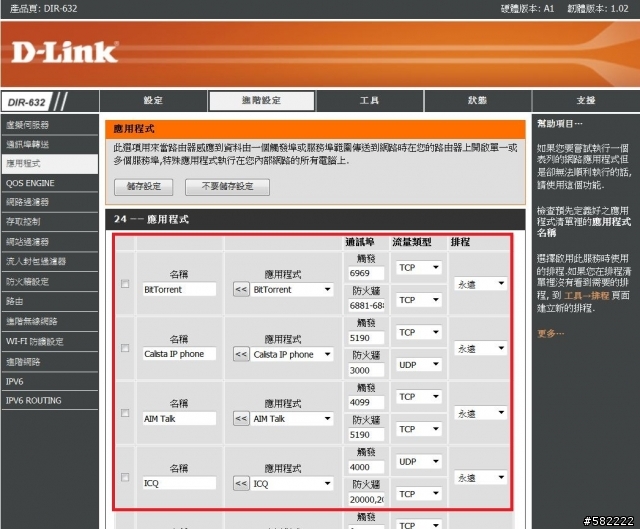This screenshot has height=529, width=640.
Task: Open 進階網路 in the sidebar
Action: pos(50,362)
